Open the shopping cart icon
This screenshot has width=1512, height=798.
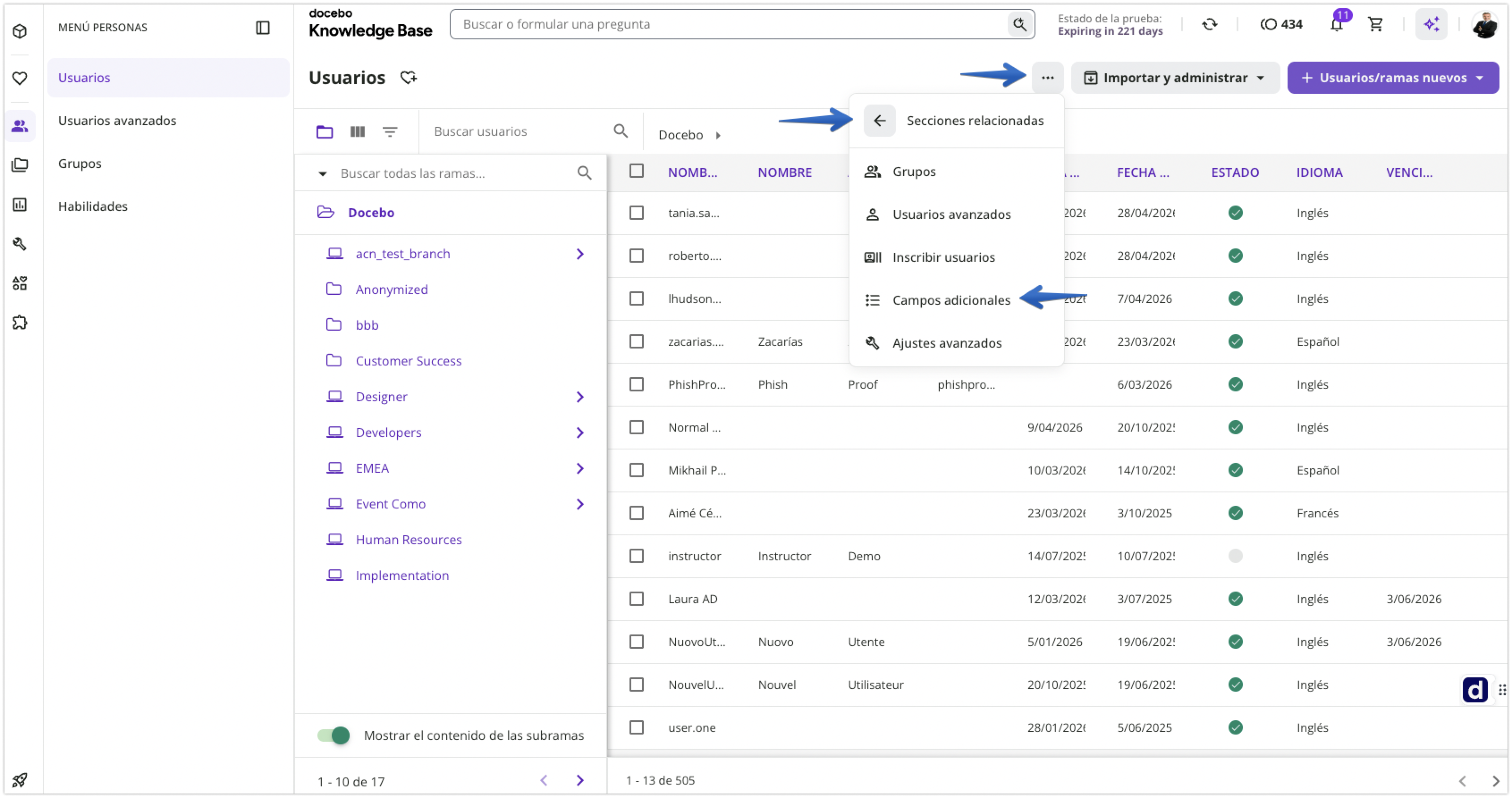(1375, 24)
